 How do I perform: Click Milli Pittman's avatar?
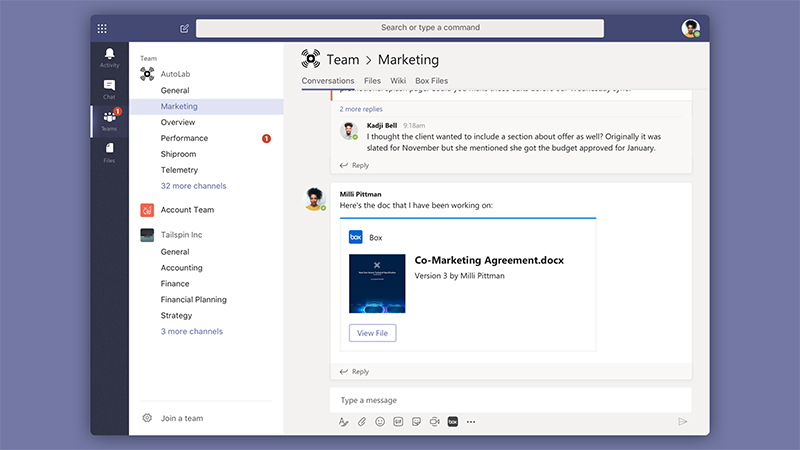point(314,199)
